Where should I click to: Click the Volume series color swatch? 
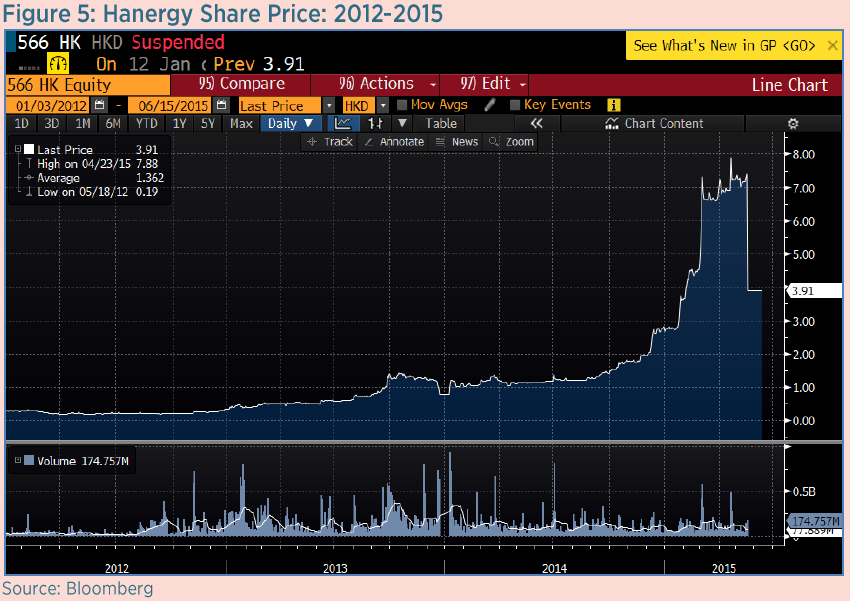tap(29, 460)
